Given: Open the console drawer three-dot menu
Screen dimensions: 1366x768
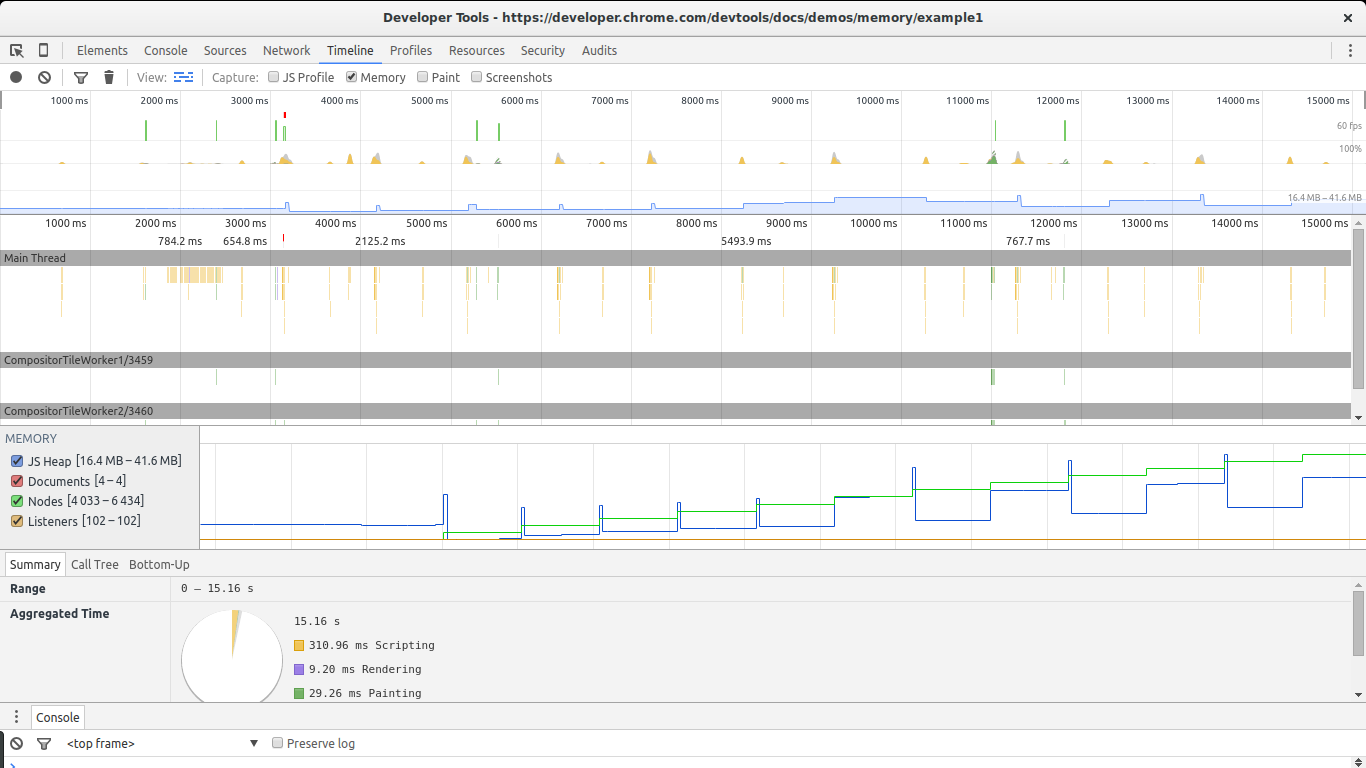Looking at the screenshot, I should [x=16, y=717].
